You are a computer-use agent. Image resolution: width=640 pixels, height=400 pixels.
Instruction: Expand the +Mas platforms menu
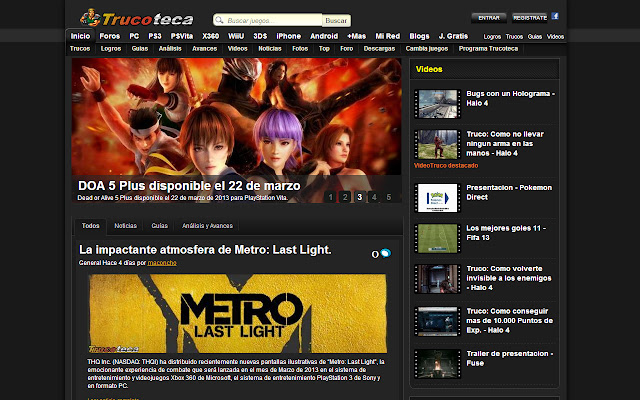[356, 36]
